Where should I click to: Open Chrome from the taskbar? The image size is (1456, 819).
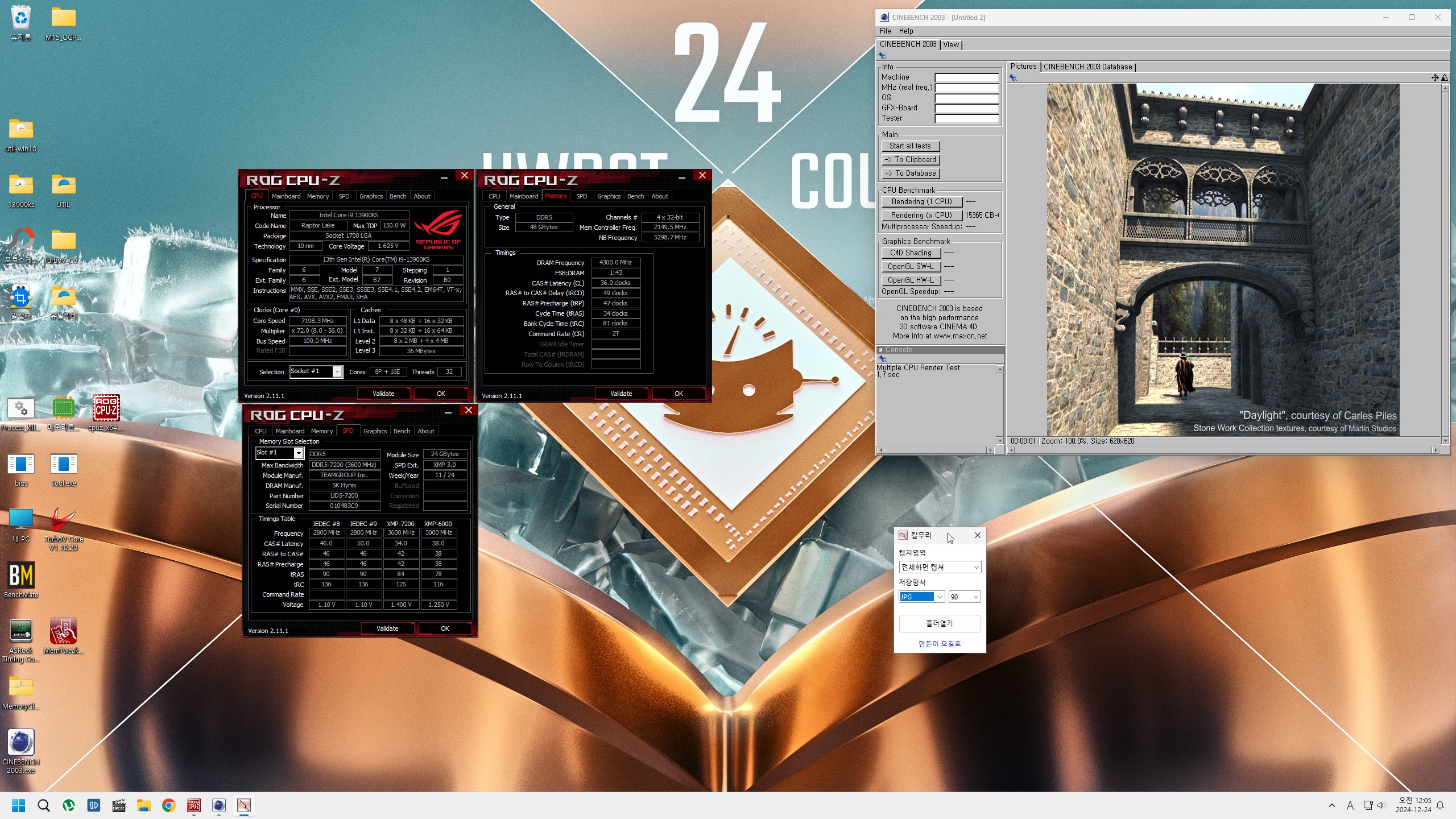pyautogui.click(x=169, y=805)
